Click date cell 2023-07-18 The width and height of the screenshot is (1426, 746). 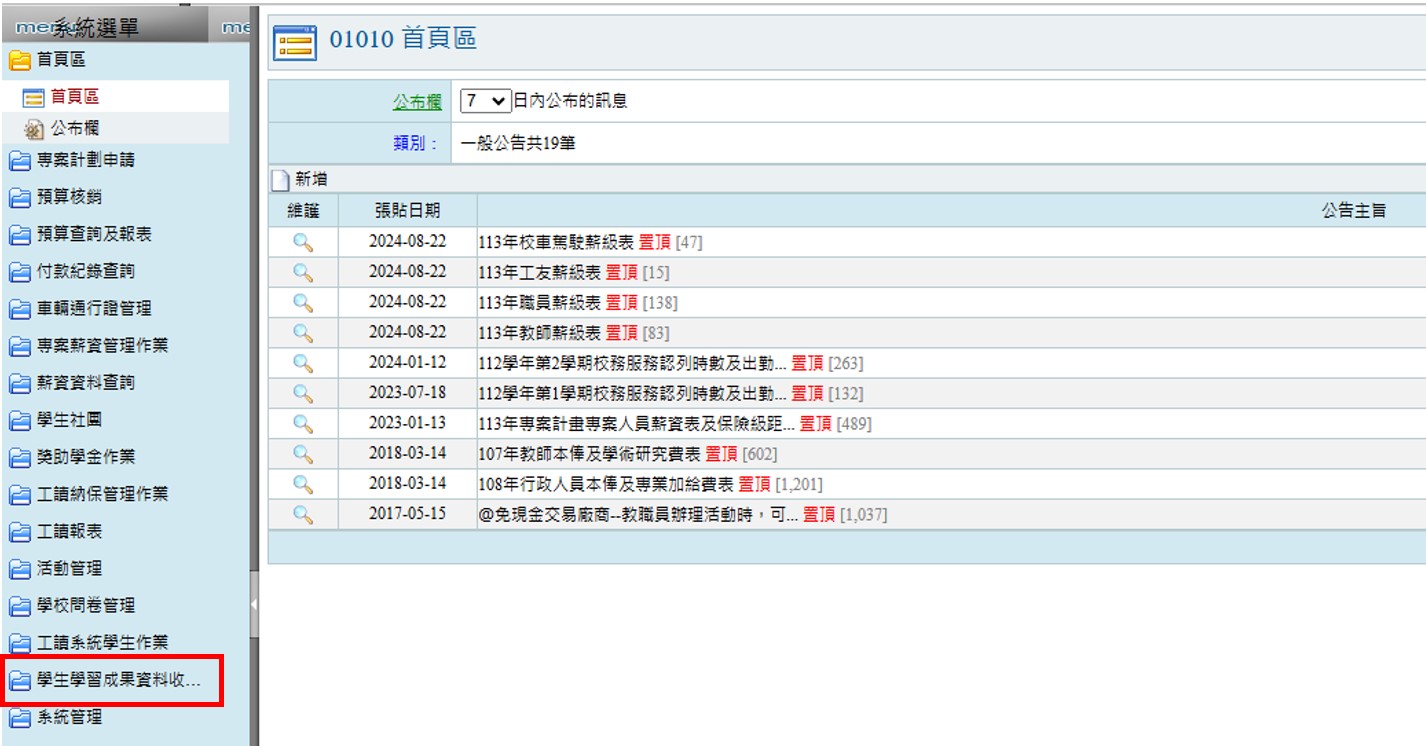coord(407,394)
